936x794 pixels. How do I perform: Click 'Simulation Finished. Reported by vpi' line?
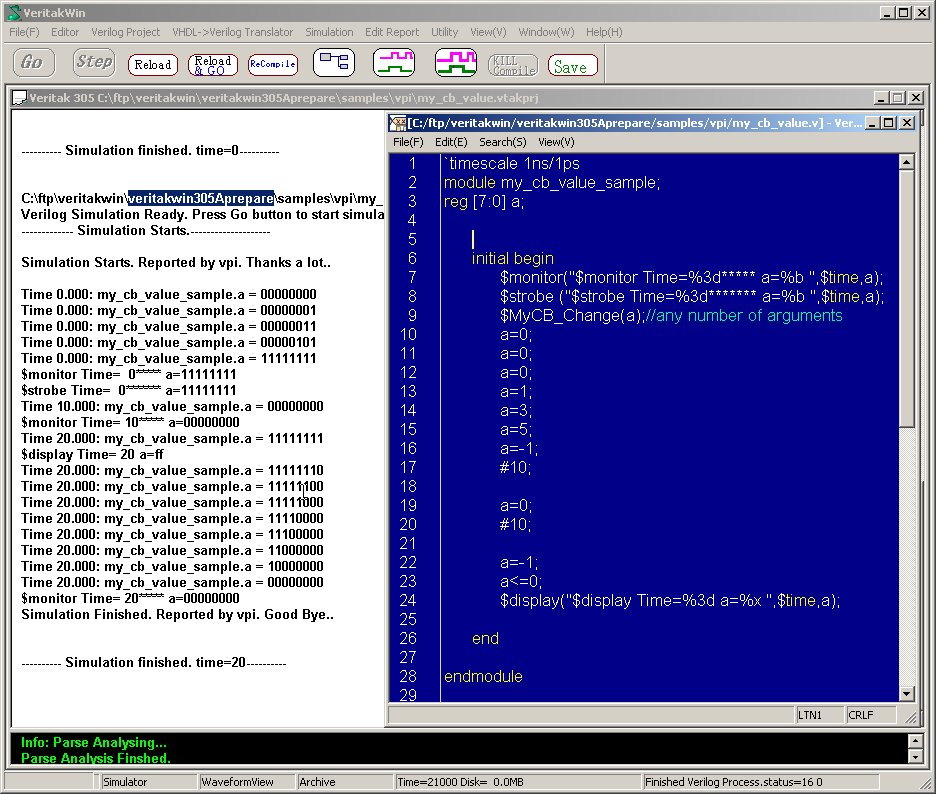pos(177,614)
